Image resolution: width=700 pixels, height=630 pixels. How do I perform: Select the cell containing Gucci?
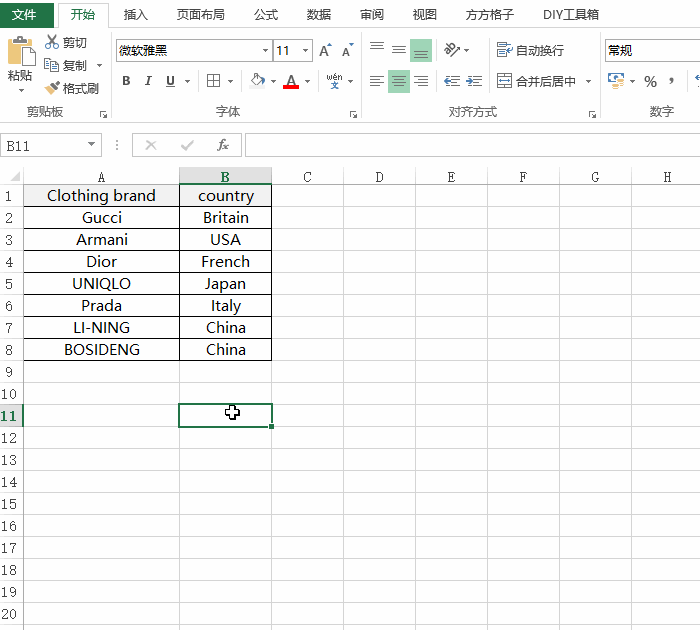102,217
